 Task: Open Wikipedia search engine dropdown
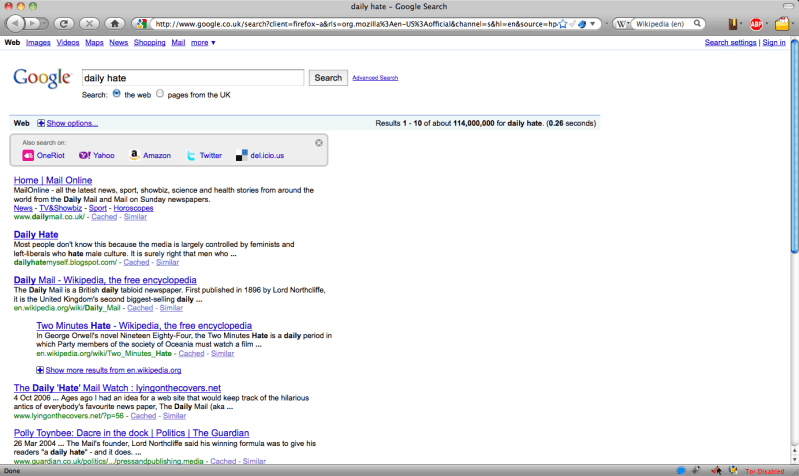[x=622, y=23]
